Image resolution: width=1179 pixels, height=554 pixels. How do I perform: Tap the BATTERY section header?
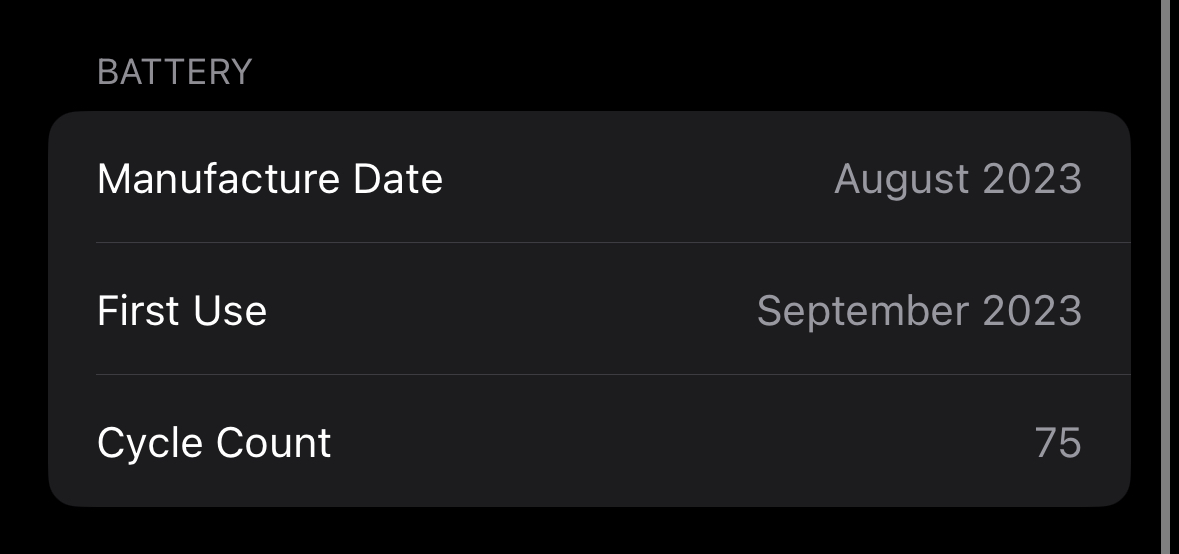[x=174, y=73]
